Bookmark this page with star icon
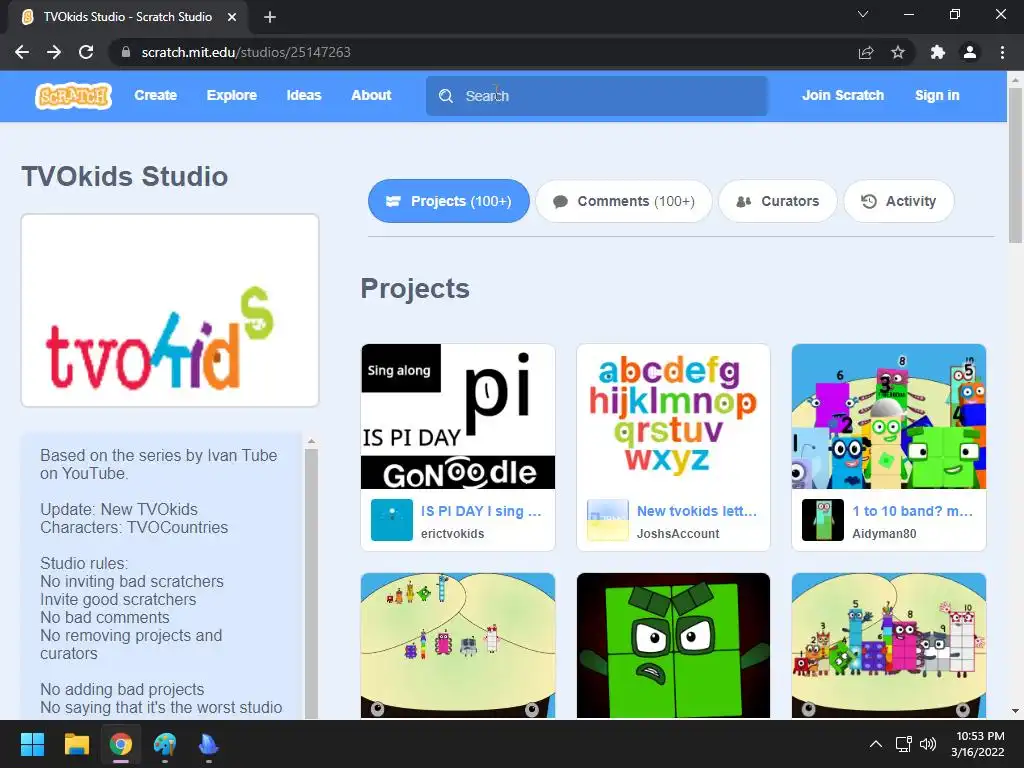 point(898,52)
